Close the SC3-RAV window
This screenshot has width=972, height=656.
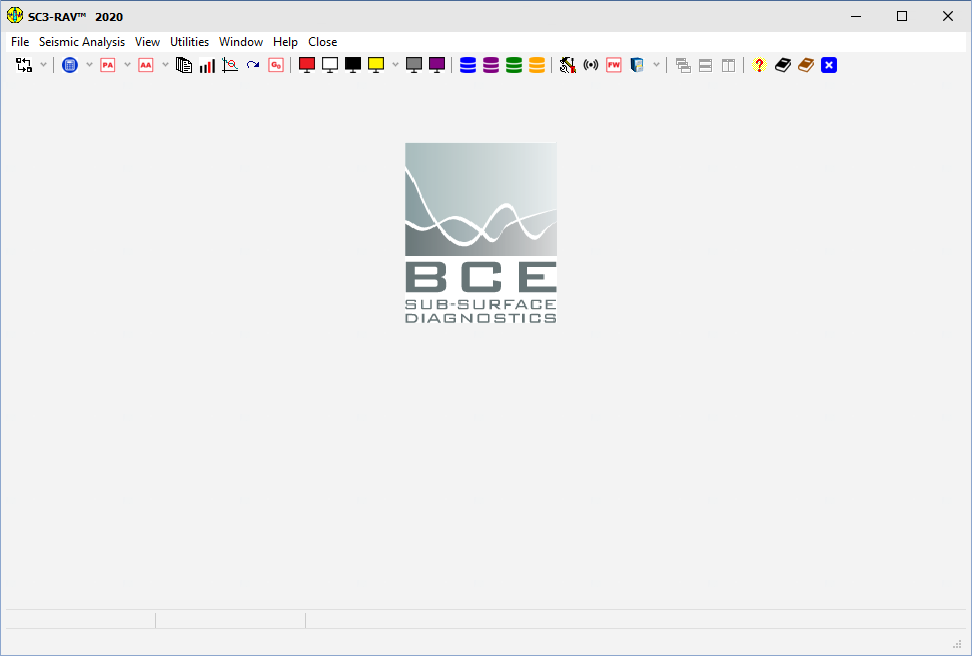(948, 16)
